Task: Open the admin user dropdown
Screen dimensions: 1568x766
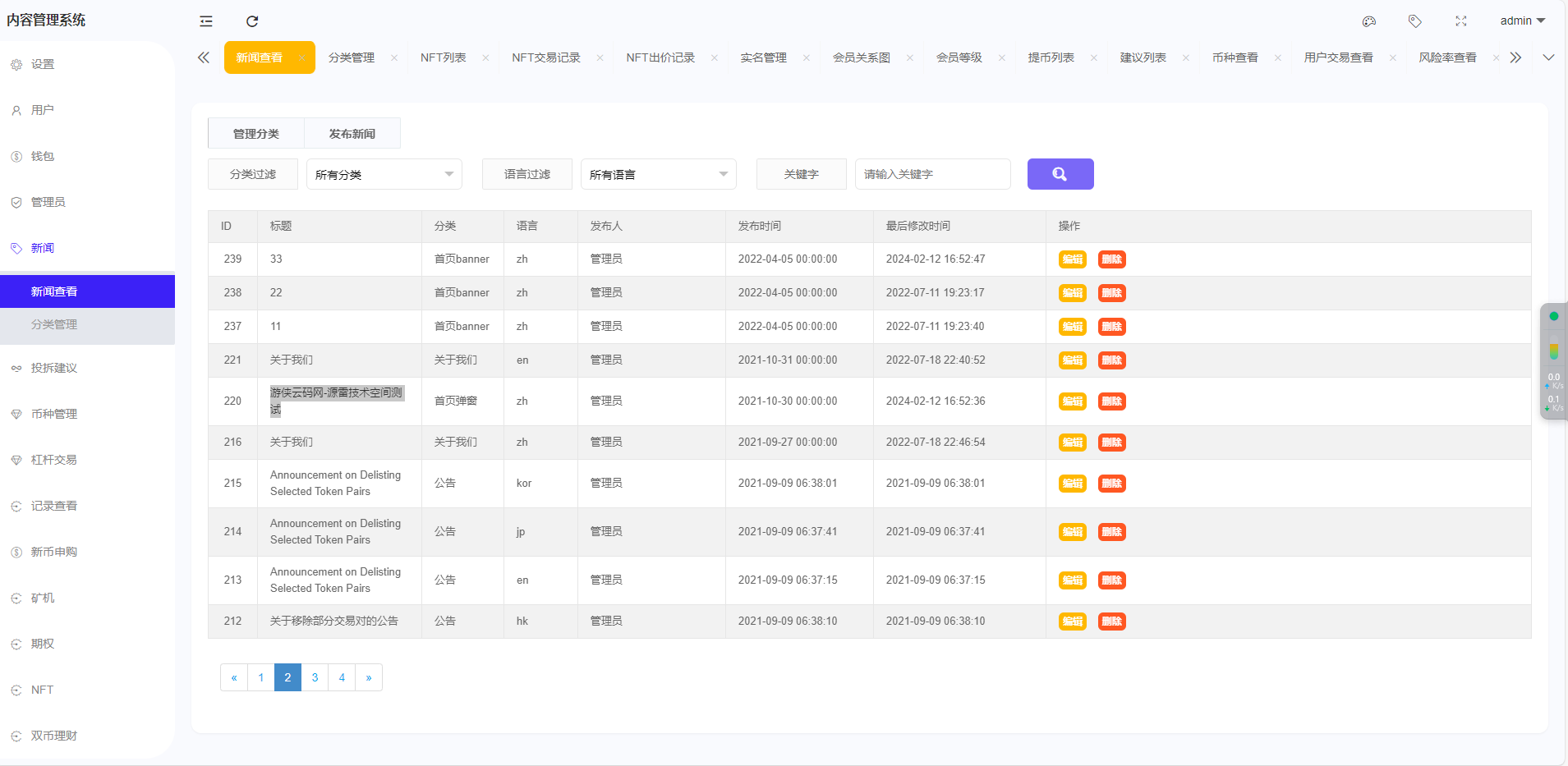Action: point(1522,21)
